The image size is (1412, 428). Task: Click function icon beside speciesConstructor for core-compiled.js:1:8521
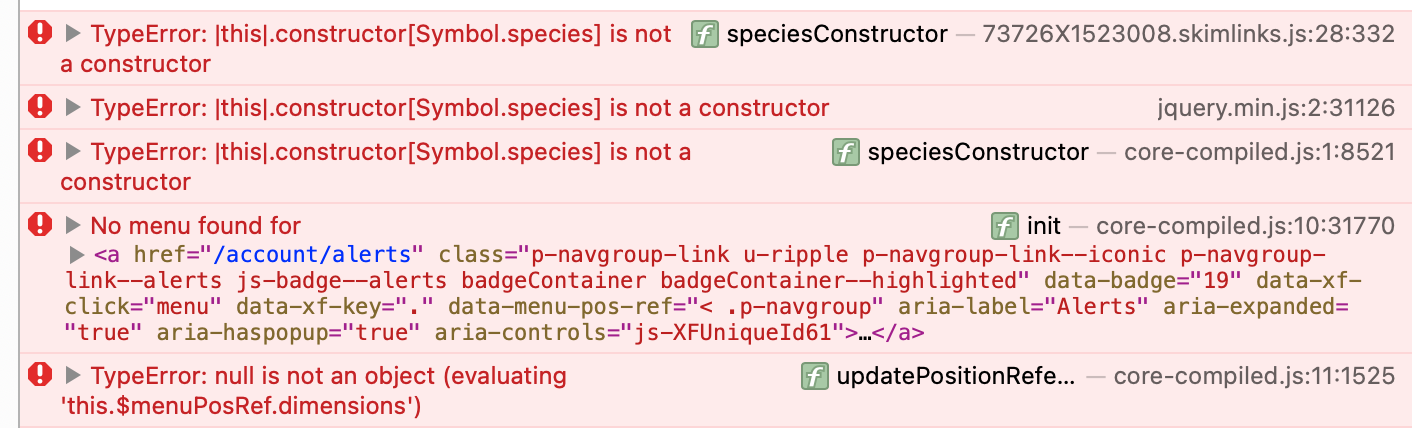coord(846,152)
